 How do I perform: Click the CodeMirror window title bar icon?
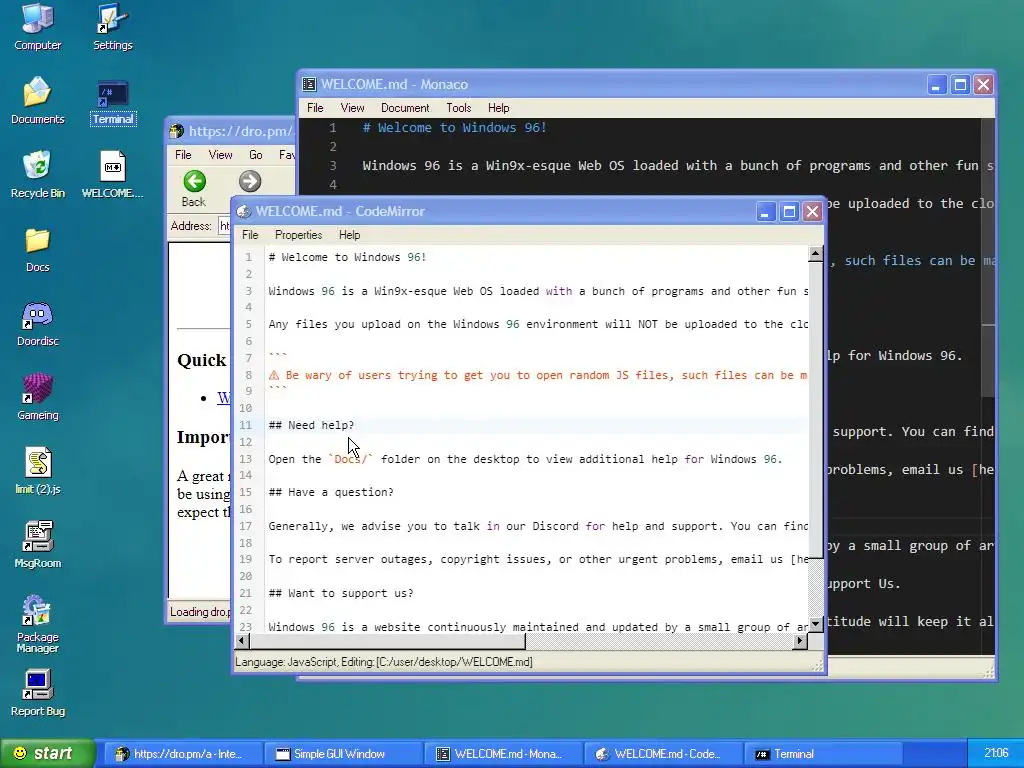(244, 212)
